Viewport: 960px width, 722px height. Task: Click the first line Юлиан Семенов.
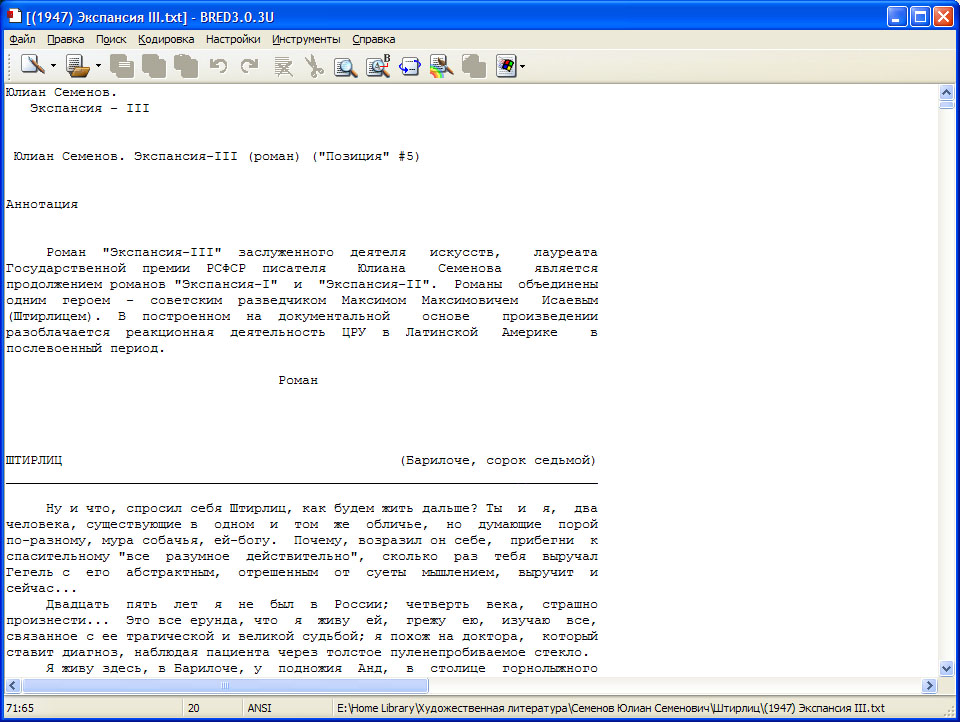pyautogui.click(x=61, y=92)
